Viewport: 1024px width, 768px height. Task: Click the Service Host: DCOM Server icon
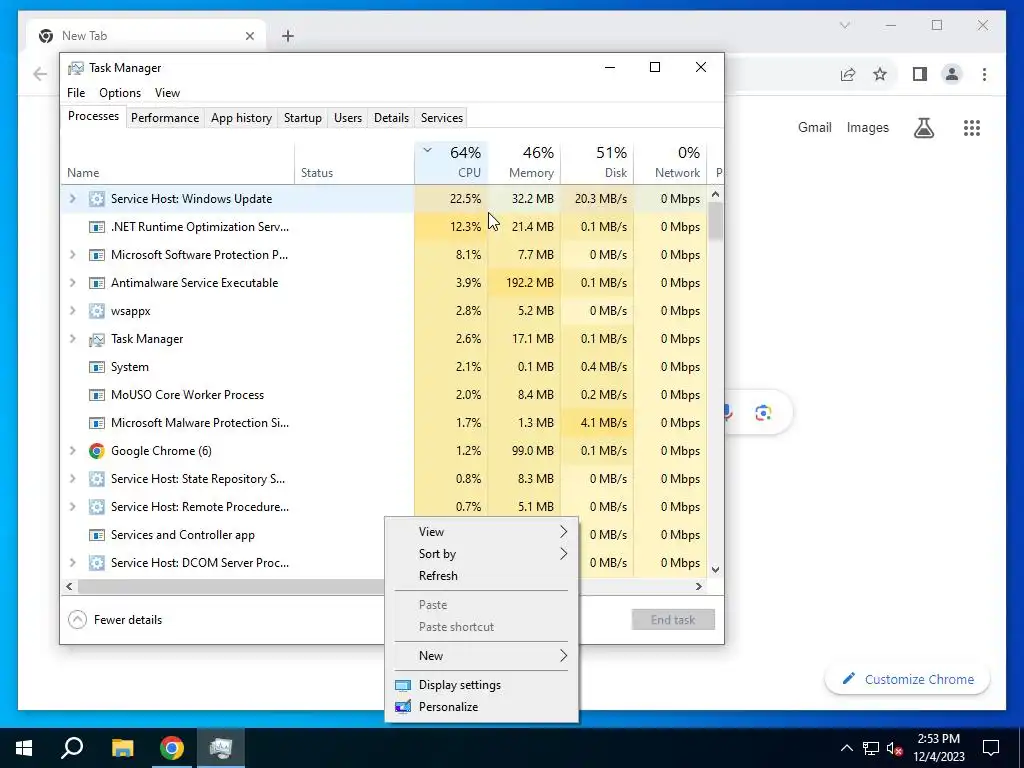[97, 563]
